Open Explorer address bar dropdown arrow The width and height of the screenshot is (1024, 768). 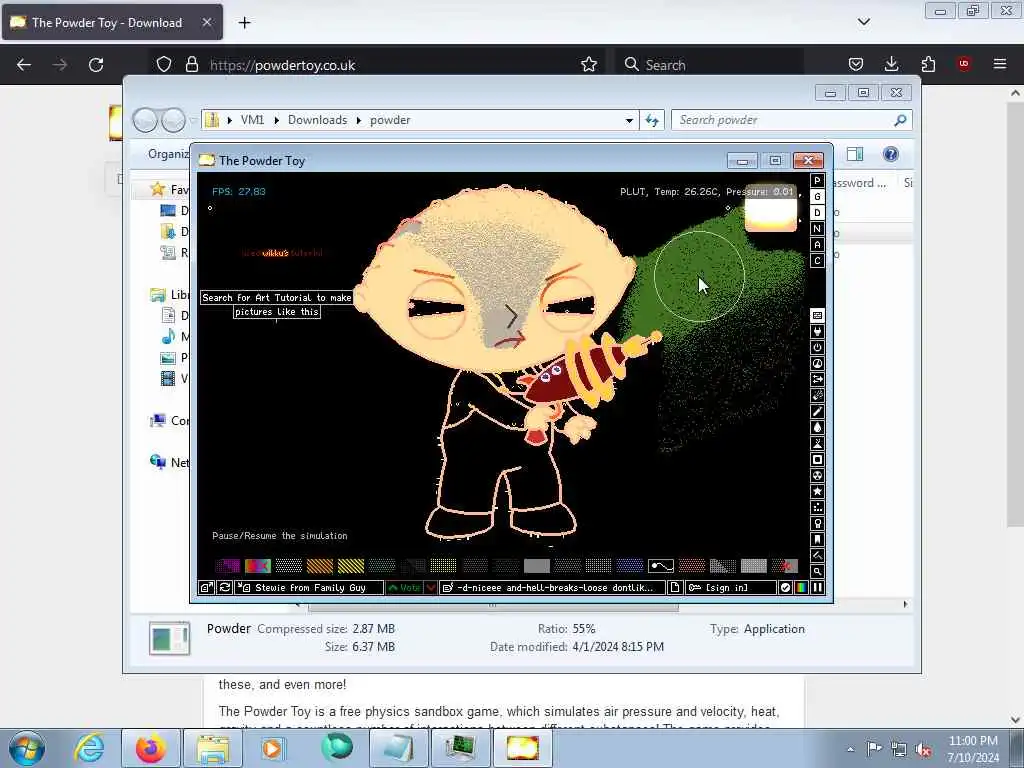click(x=629, y=120)
